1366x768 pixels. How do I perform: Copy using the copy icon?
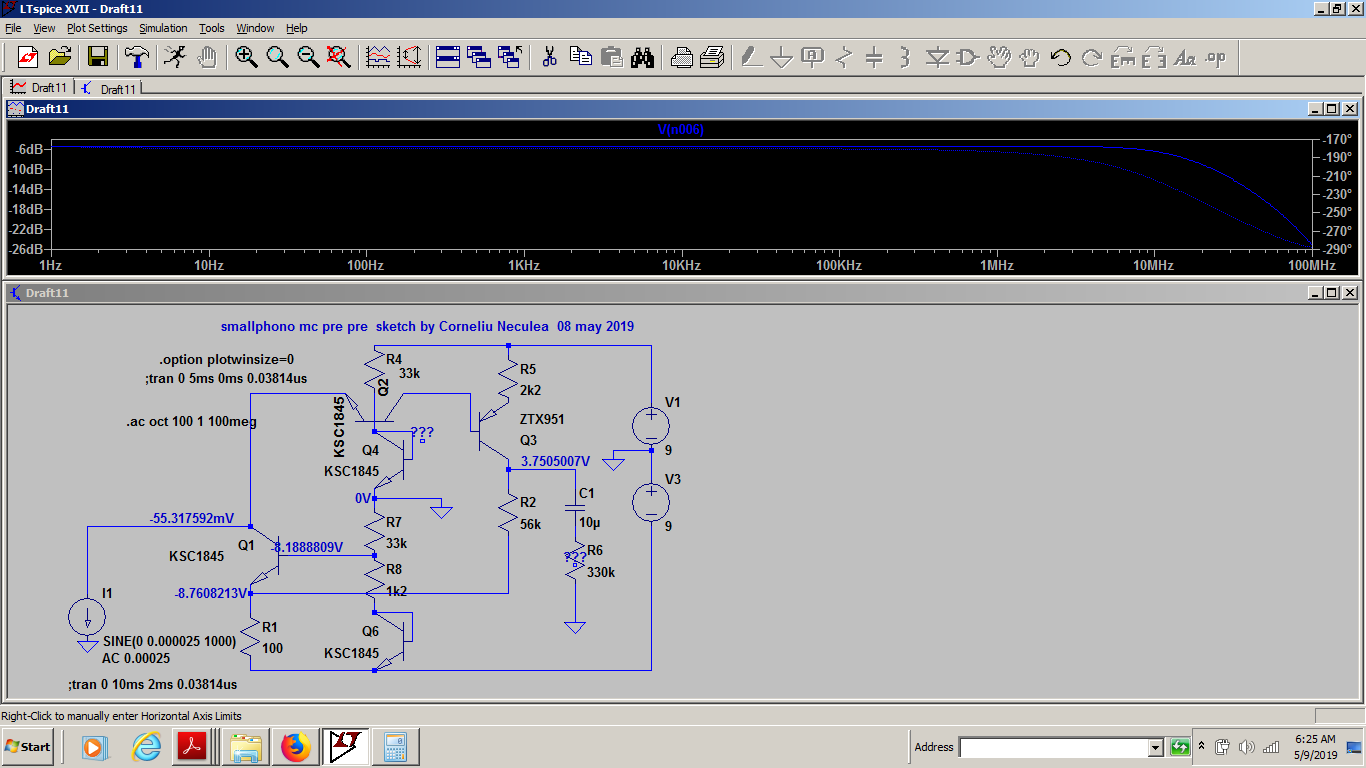coord(580,57)
